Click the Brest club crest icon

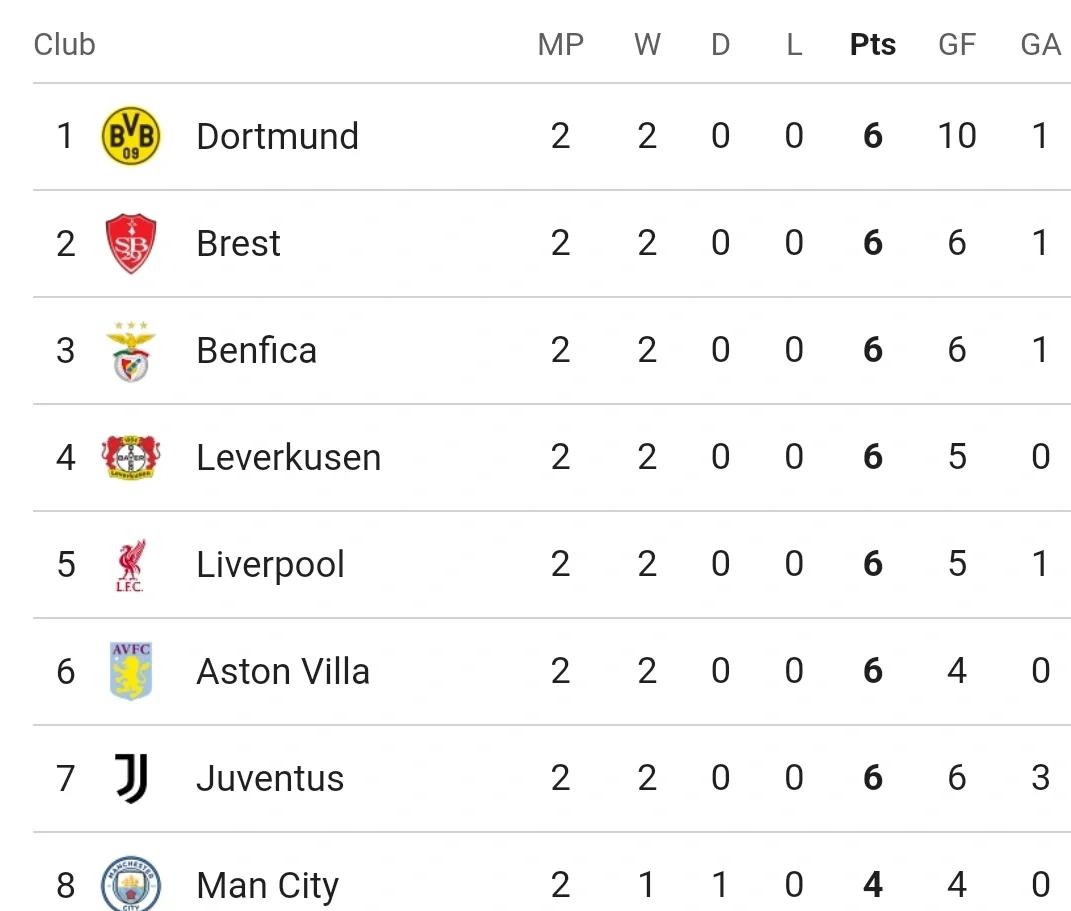[131, 243]
